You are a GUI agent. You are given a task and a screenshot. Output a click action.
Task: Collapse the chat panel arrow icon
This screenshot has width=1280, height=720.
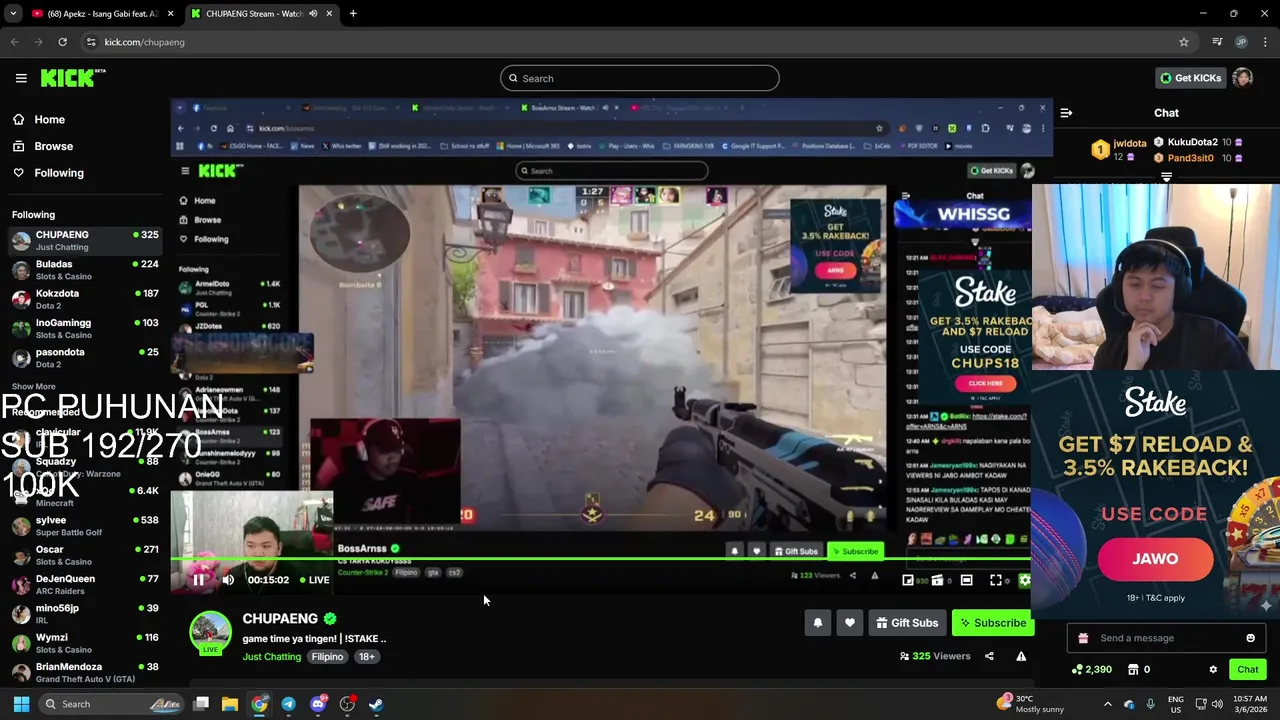coord(1066,113)
